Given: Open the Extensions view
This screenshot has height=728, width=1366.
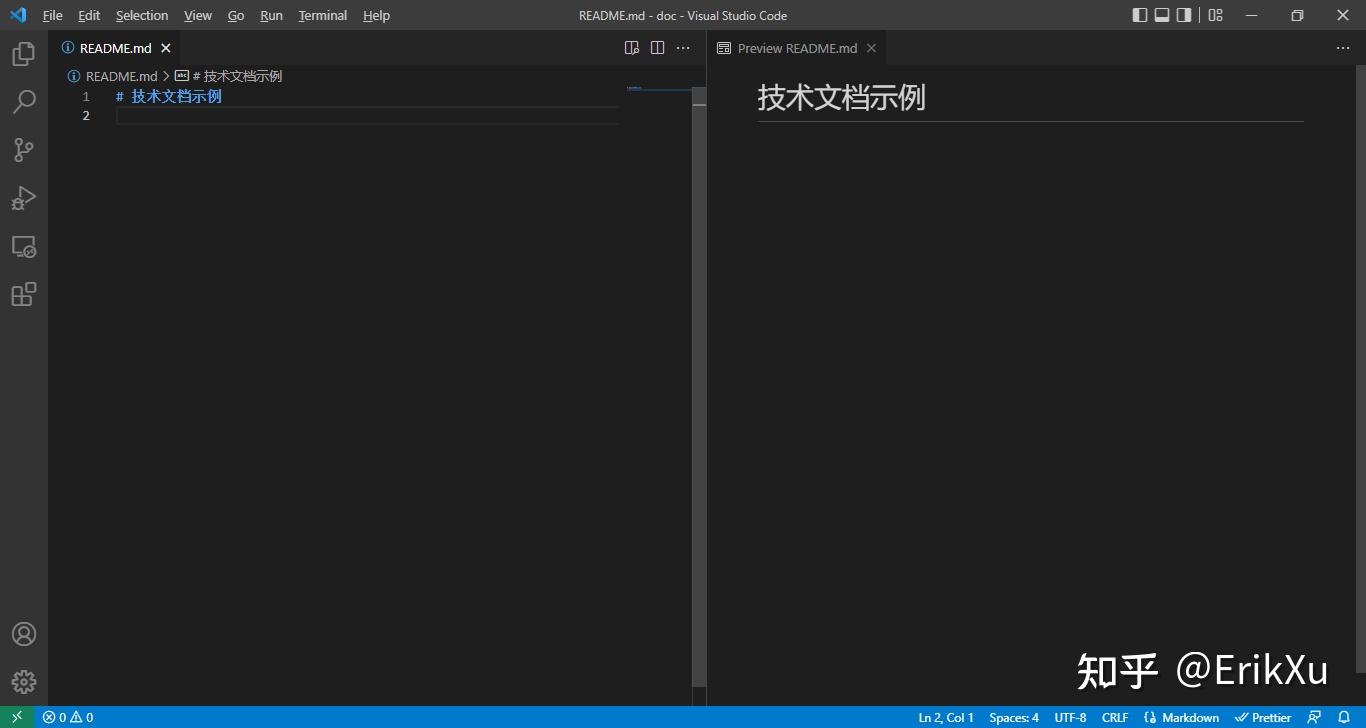Looking at the screenshot, I should (23, 294).
